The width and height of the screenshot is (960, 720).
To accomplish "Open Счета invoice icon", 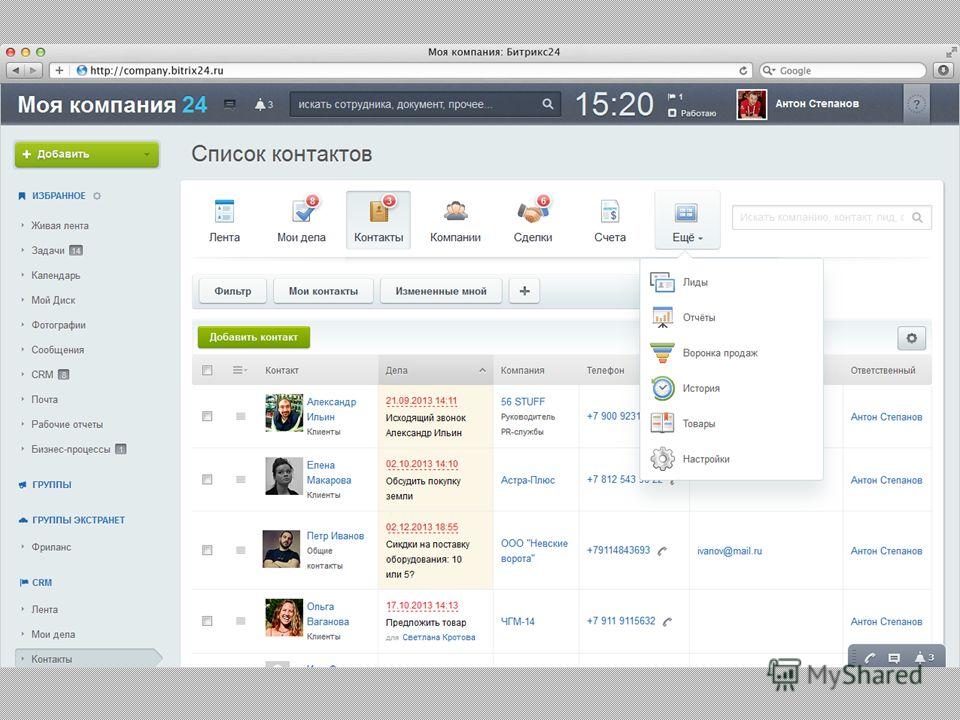I will pyautogui.click(x=610, y=220).
